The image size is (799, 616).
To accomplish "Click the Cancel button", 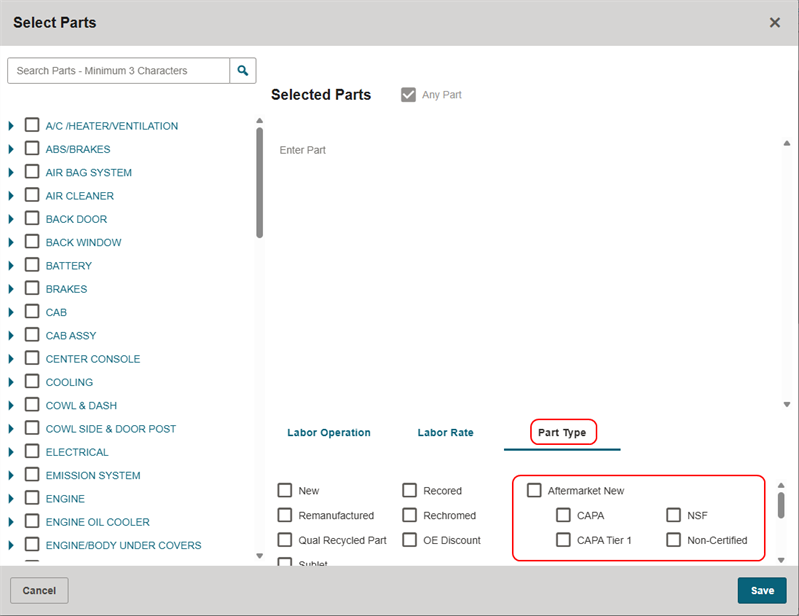I will 39,591.
